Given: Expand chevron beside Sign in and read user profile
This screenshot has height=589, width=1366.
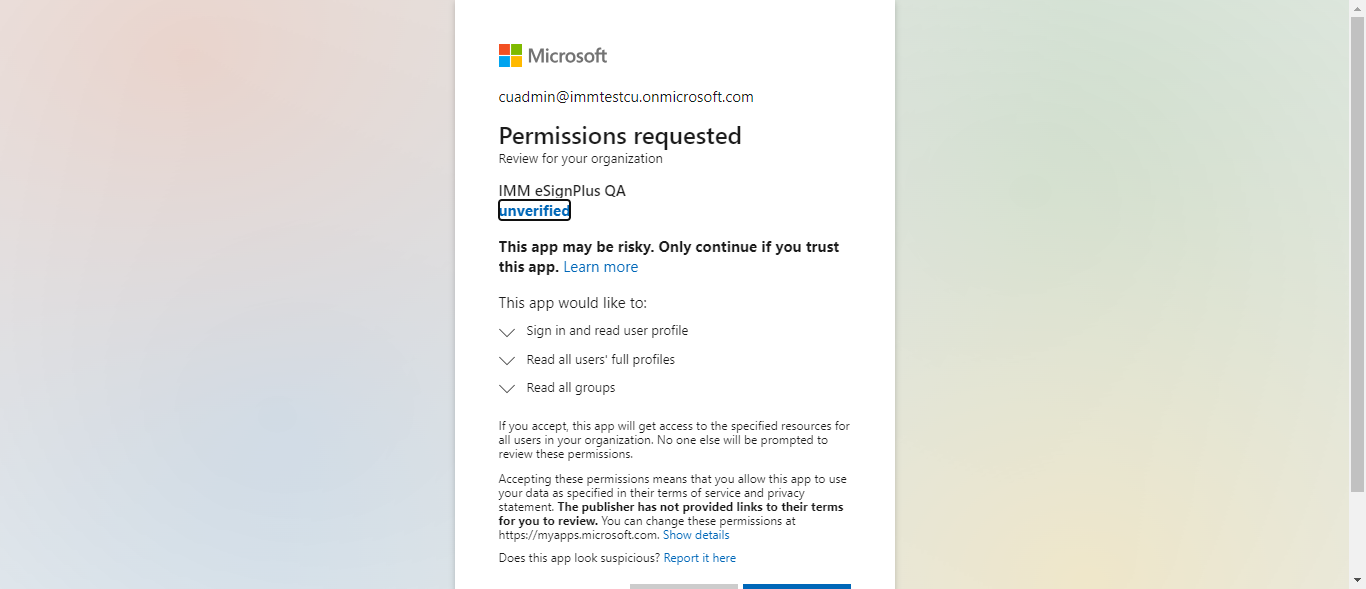Looking at the screenshot, I should point(507,332).
